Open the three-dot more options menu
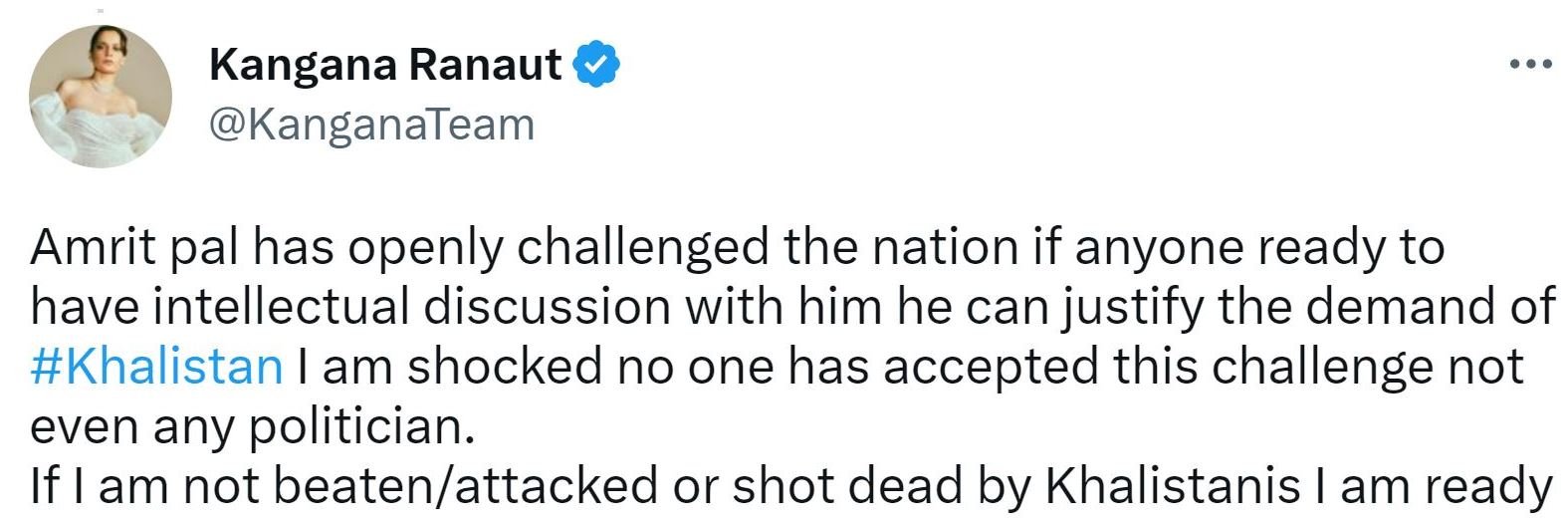Screen dimensions: 1568x524 (1530, 65)
